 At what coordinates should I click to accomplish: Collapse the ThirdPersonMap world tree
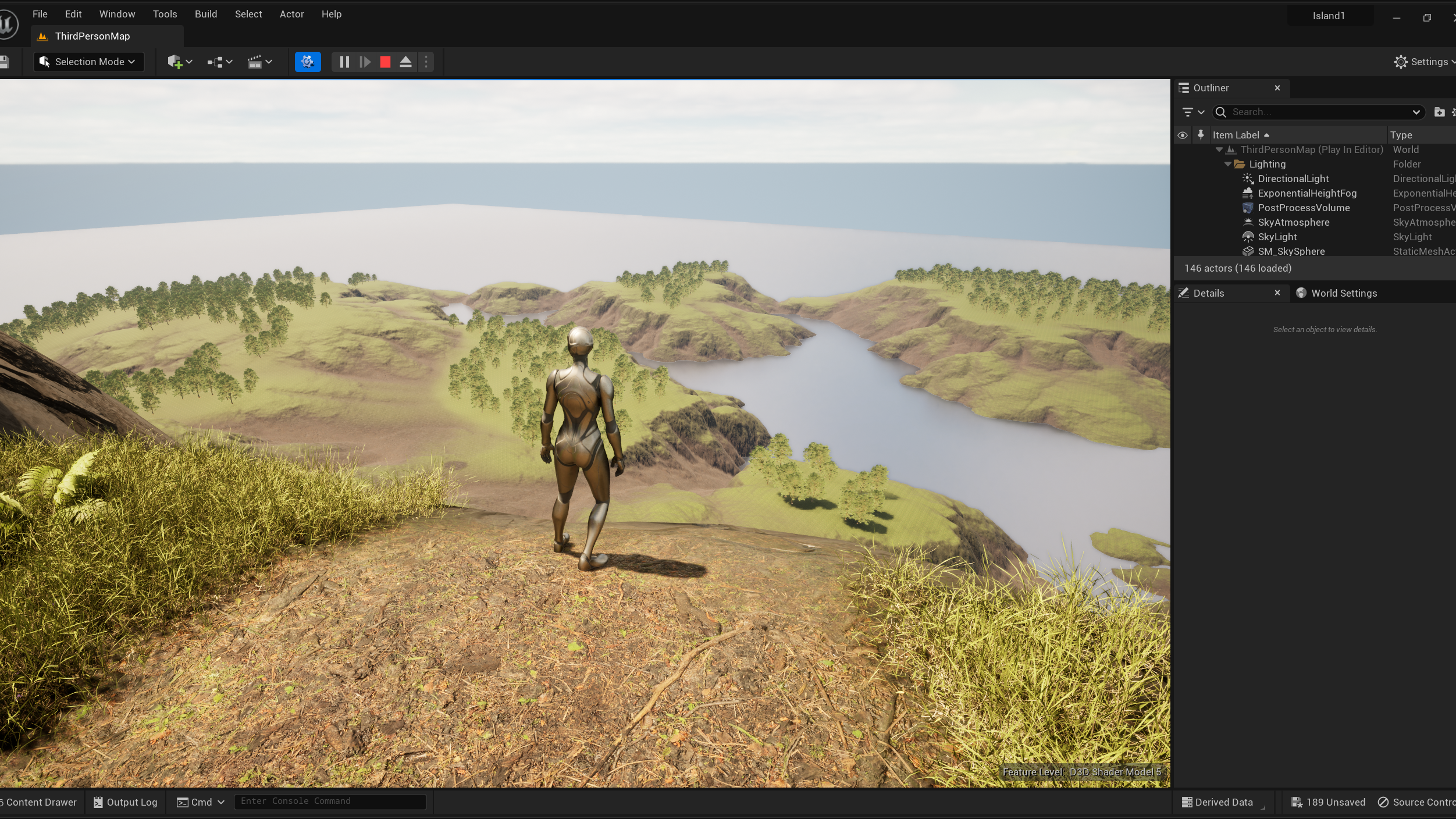click(1219, 149)
